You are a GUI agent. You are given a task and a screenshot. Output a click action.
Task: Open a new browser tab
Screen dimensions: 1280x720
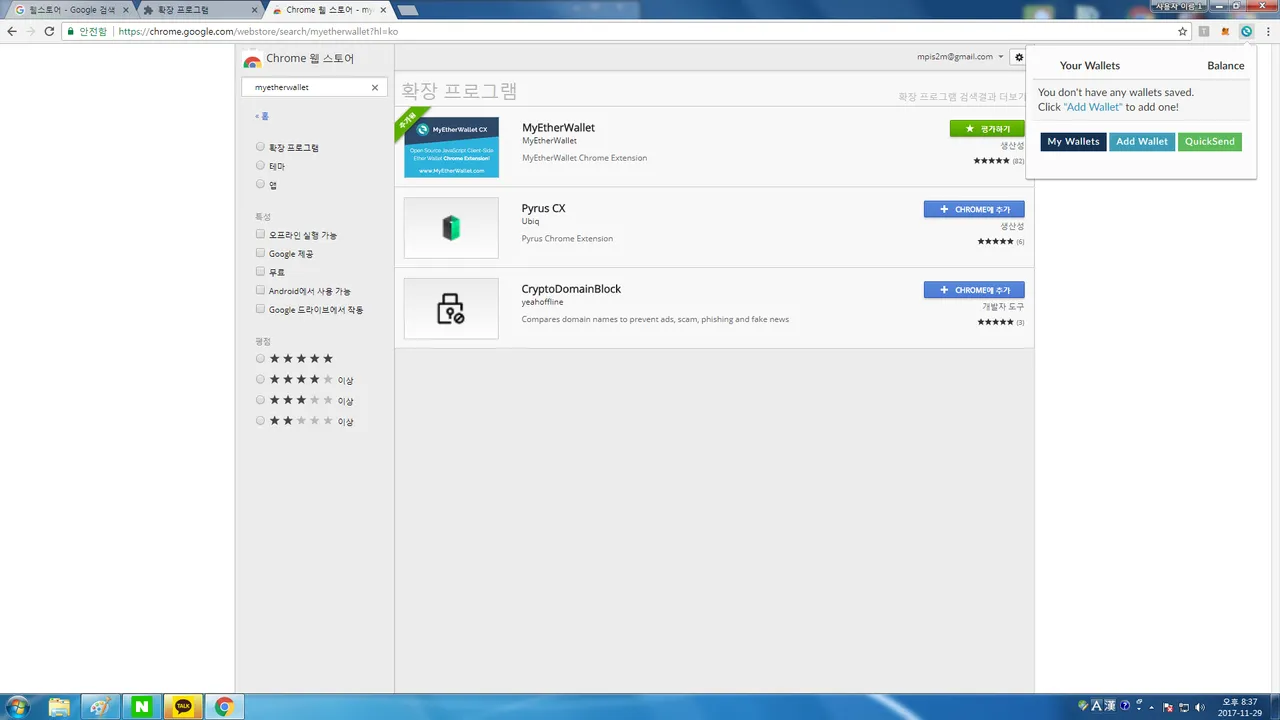[407, 10]
